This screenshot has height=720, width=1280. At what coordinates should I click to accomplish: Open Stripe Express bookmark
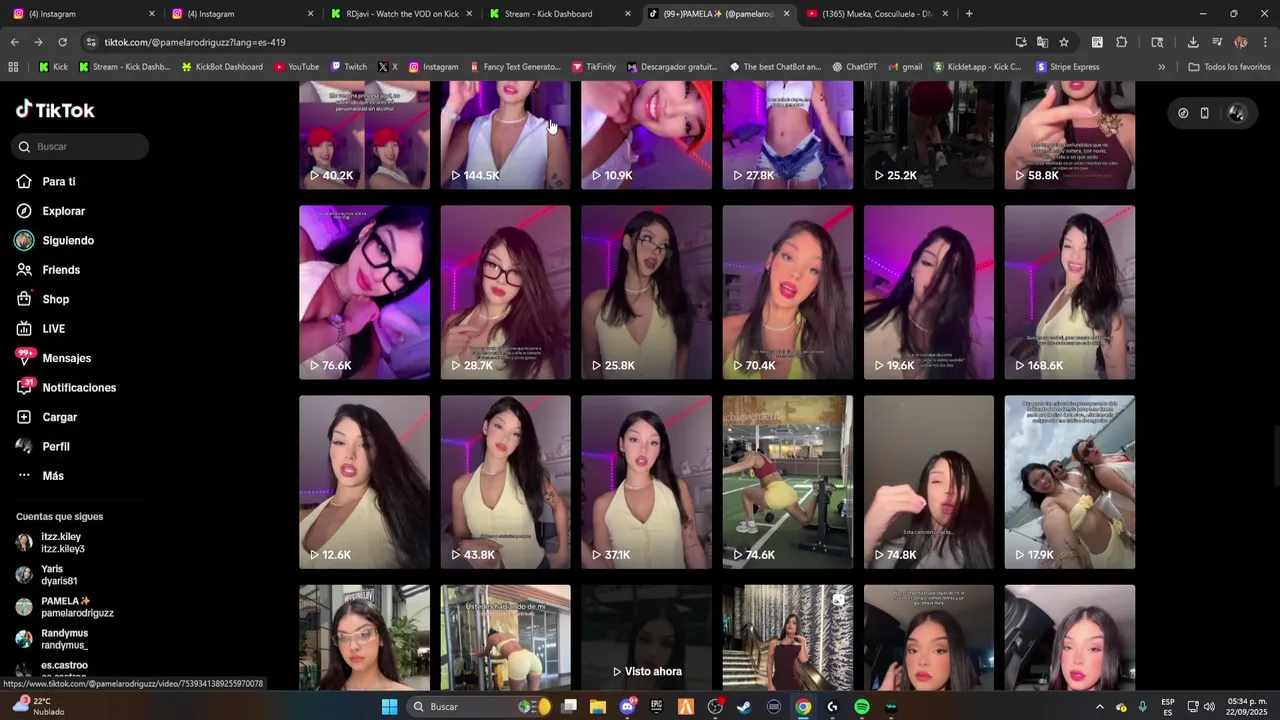1068,67
